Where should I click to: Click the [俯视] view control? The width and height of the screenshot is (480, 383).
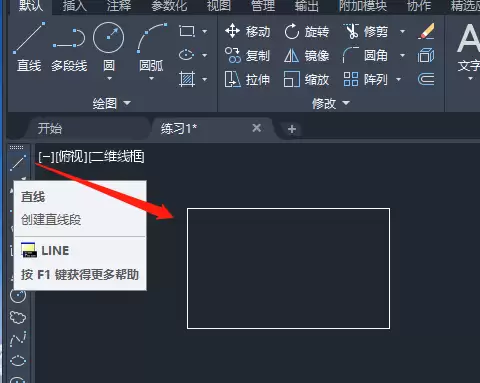point(71,157)
